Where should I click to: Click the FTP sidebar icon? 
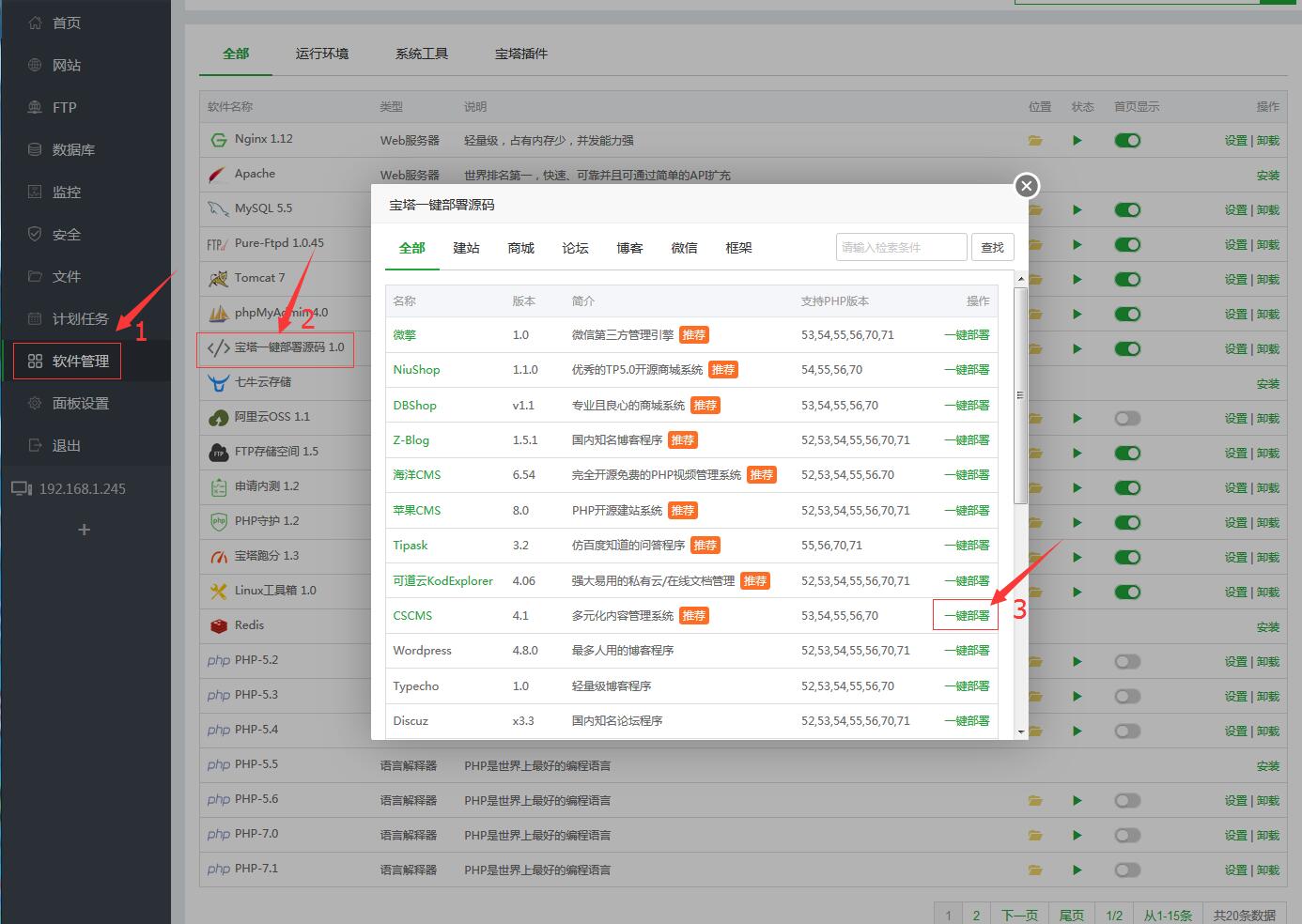35,107
